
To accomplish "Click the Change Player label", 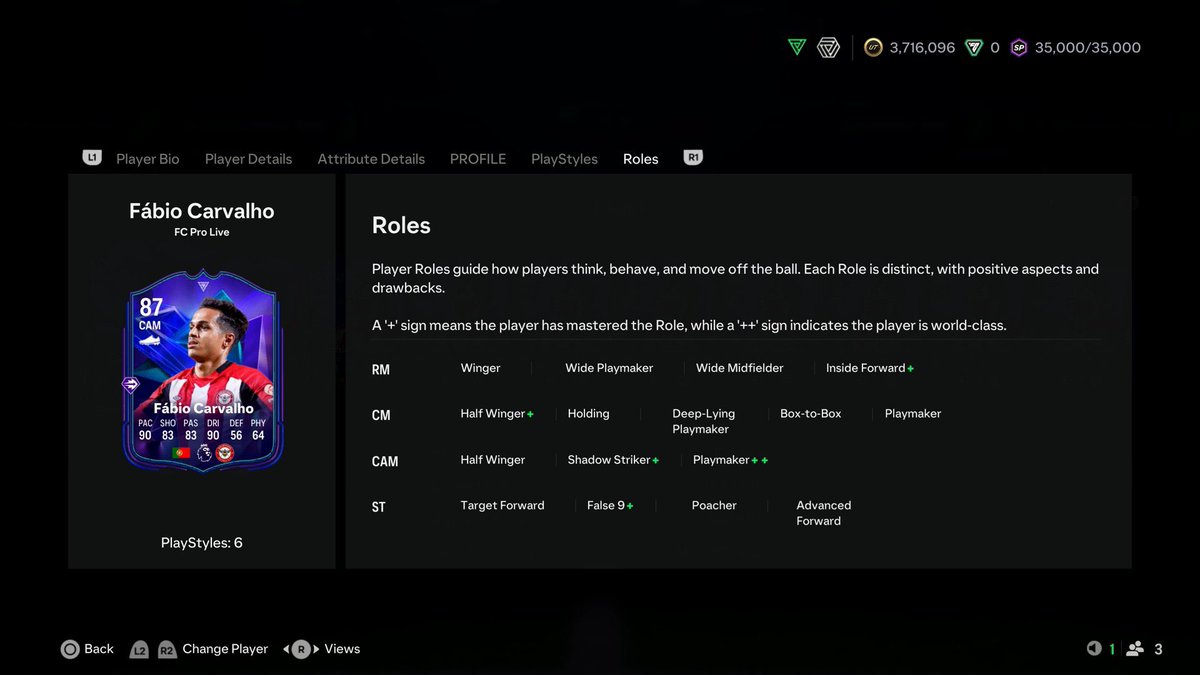I will 225,649.
